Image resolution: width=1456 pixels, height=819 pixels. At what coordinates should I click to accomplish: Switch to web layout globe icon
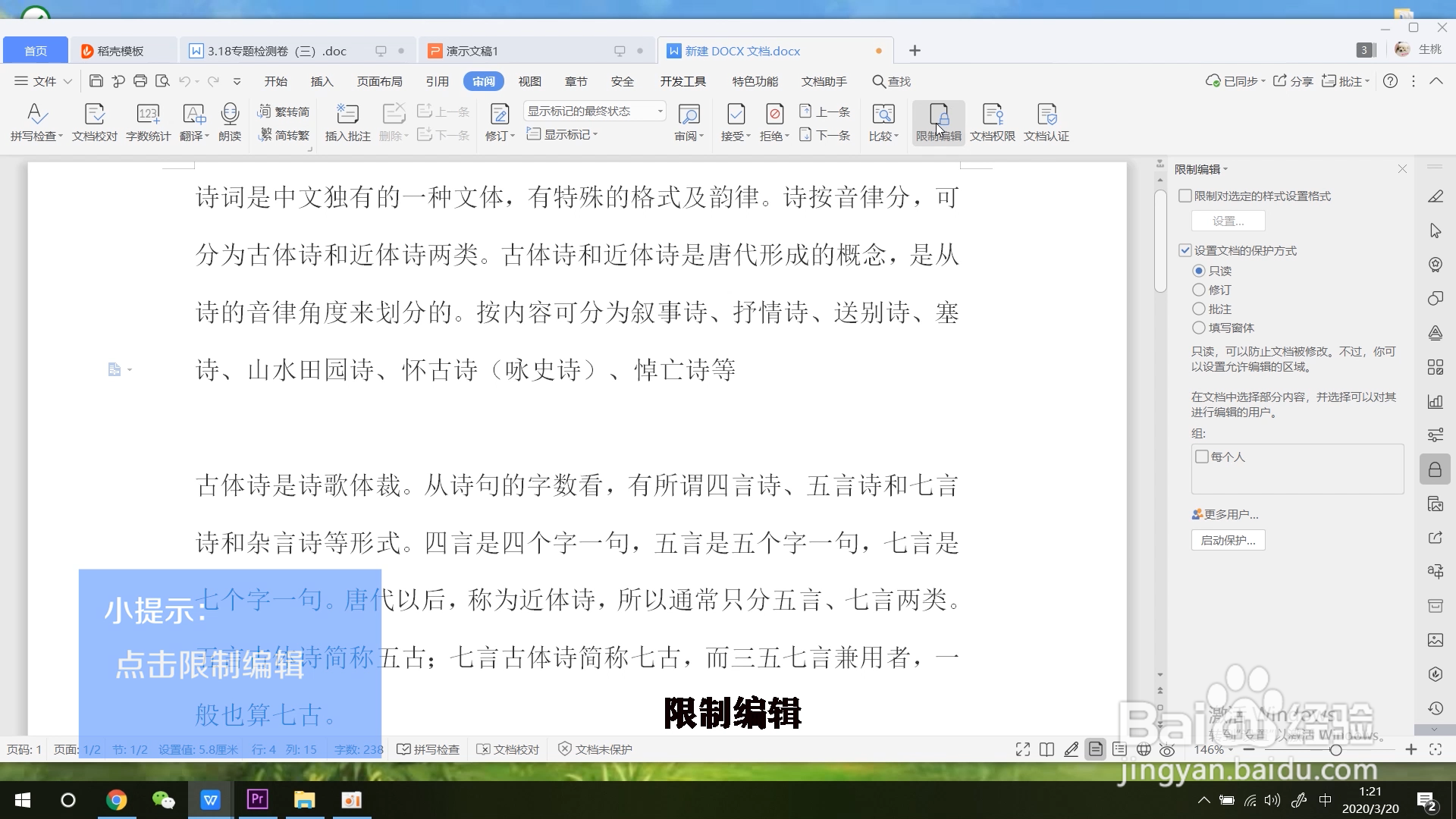tap(1144, 749)
